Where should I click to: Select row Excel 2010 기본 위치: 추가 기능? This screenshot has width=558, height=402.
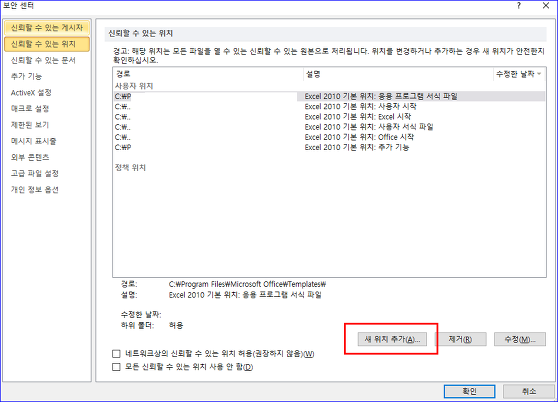pyautogui.click(x=329, y=147)
